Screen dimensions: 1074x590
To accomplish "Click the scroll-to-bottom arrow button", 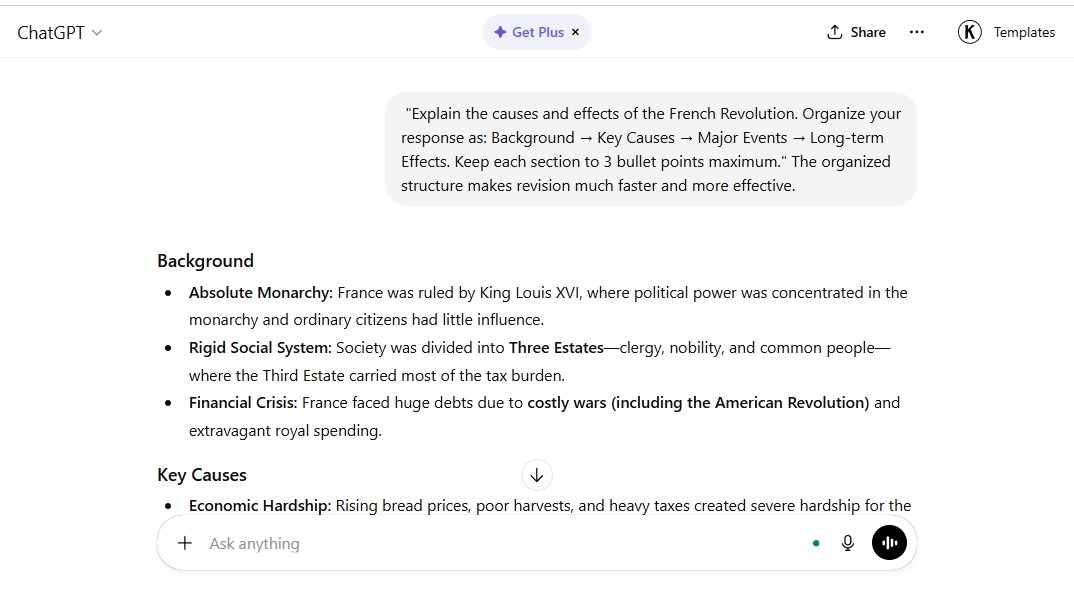I will click(x=537, y=475).
